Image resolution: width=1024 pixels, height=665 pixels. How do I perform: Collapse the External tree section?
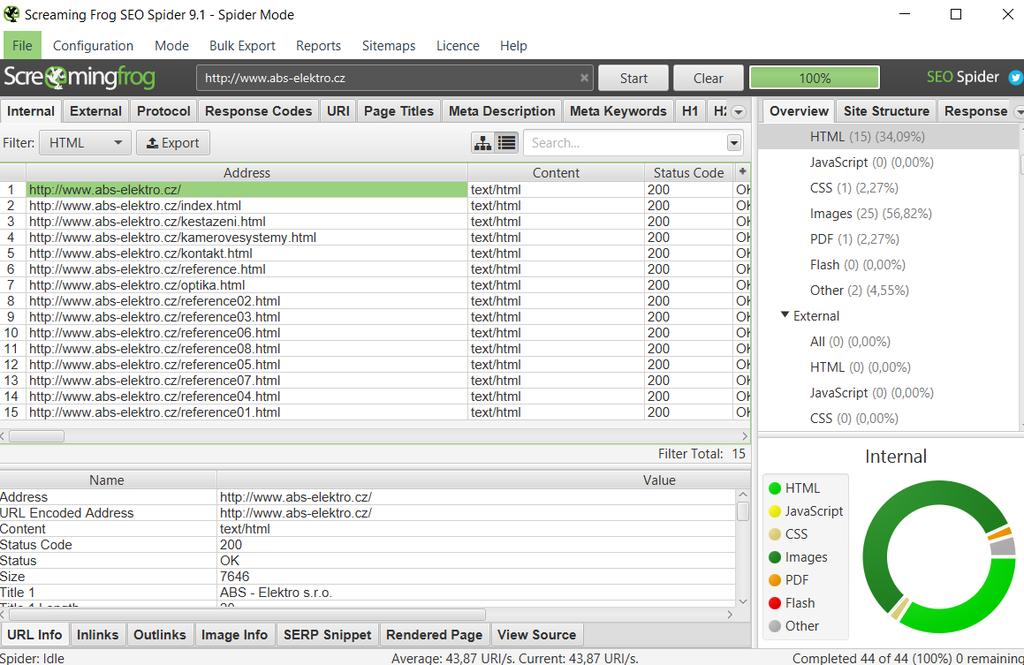coord(785,315)
